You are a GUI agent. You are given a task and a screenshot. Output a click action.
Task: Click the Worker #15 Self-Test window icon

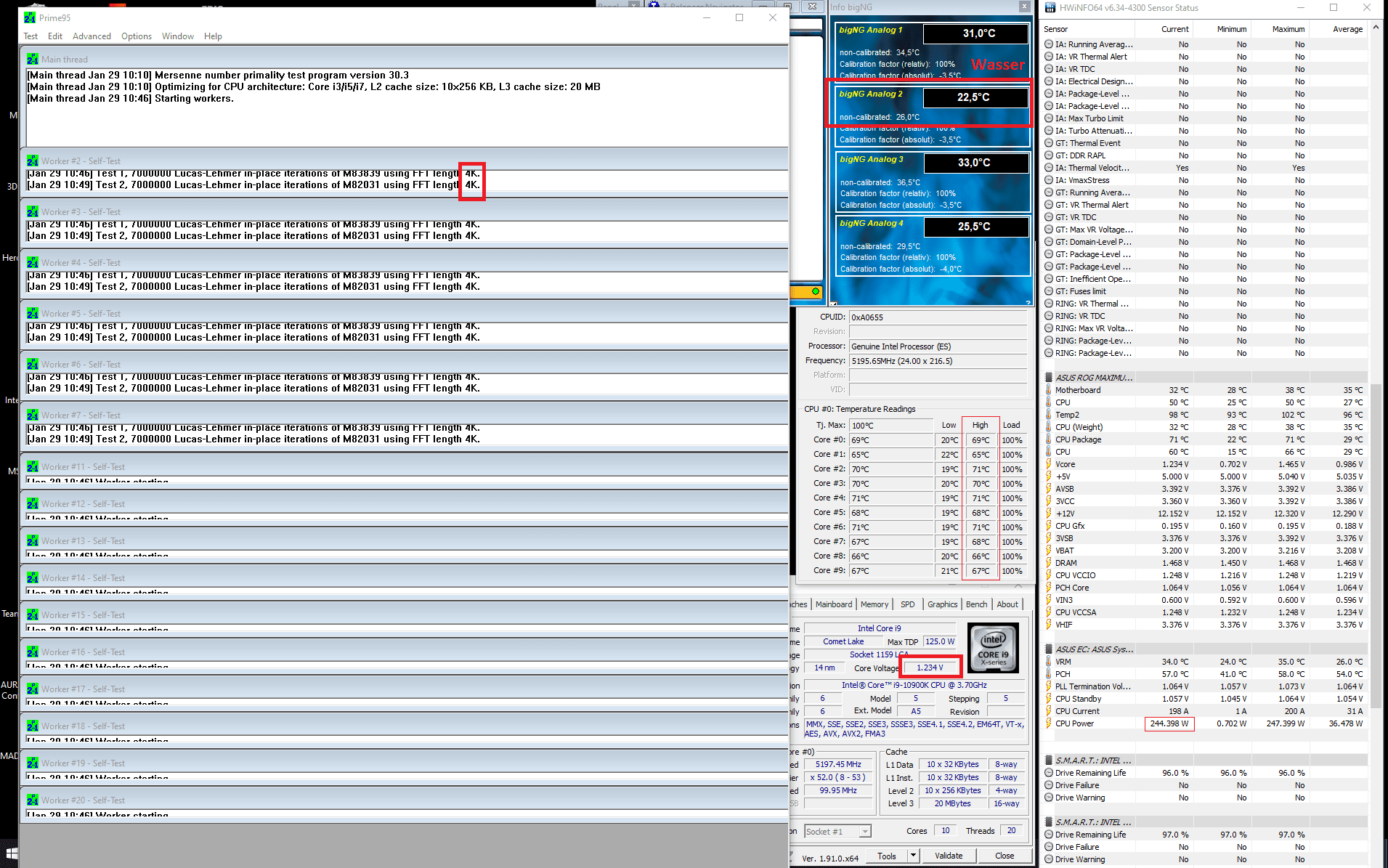click(33, 615)
